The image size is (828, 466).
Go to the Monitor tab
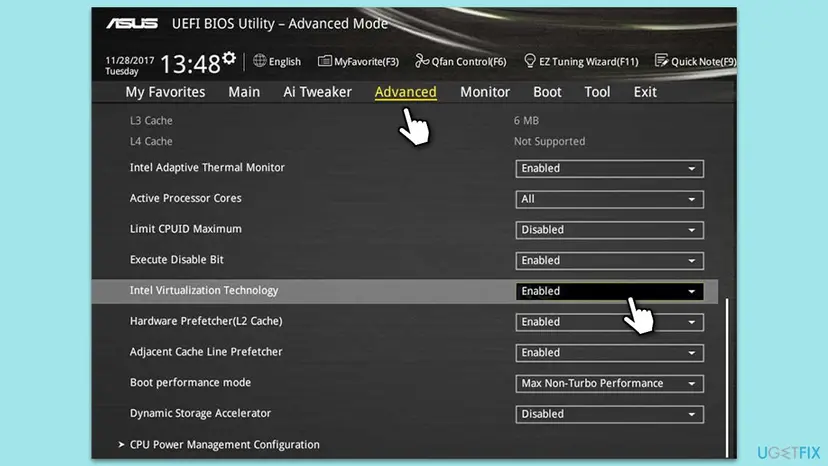point(485,92)
